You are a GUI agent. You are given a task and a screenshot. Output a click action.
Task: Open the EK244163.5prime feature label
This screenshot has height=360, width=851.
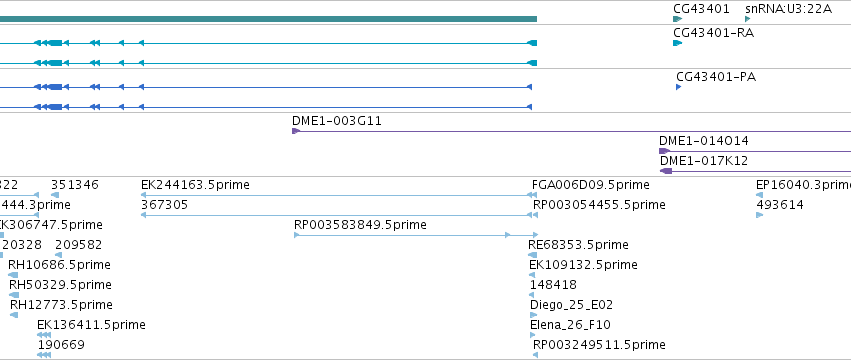click(x=195, y=185)
